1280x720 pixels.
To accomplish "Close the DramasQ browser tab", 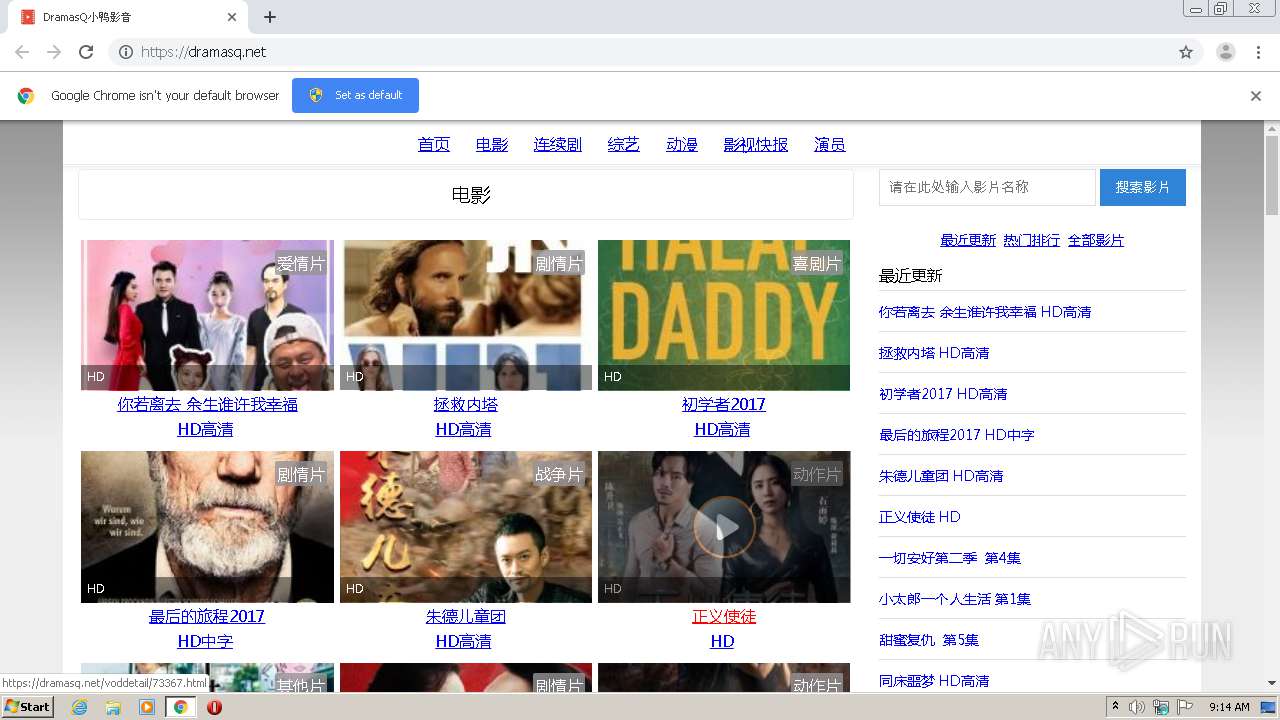I will (x=232, y=17).
